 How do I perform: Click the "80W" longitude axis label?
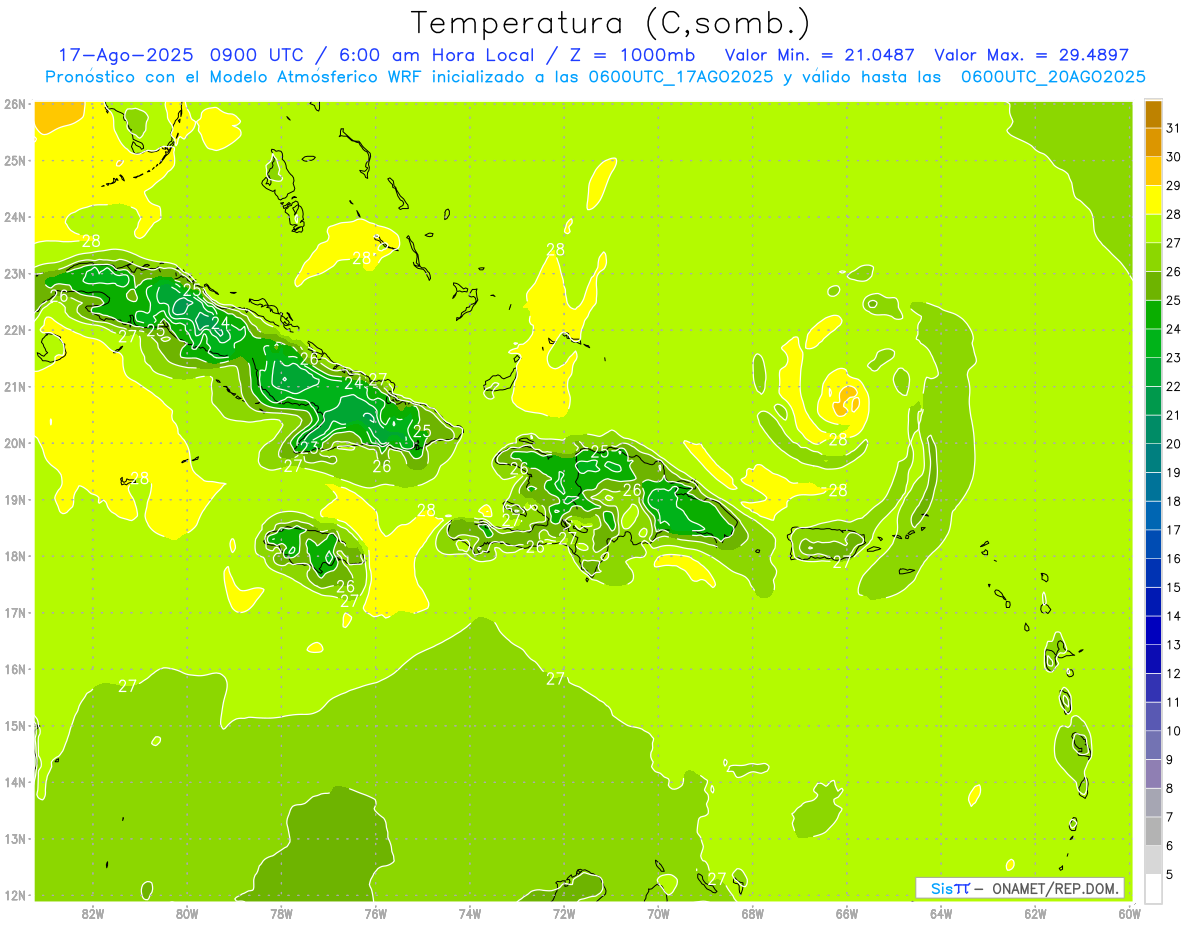pos(187,912)
